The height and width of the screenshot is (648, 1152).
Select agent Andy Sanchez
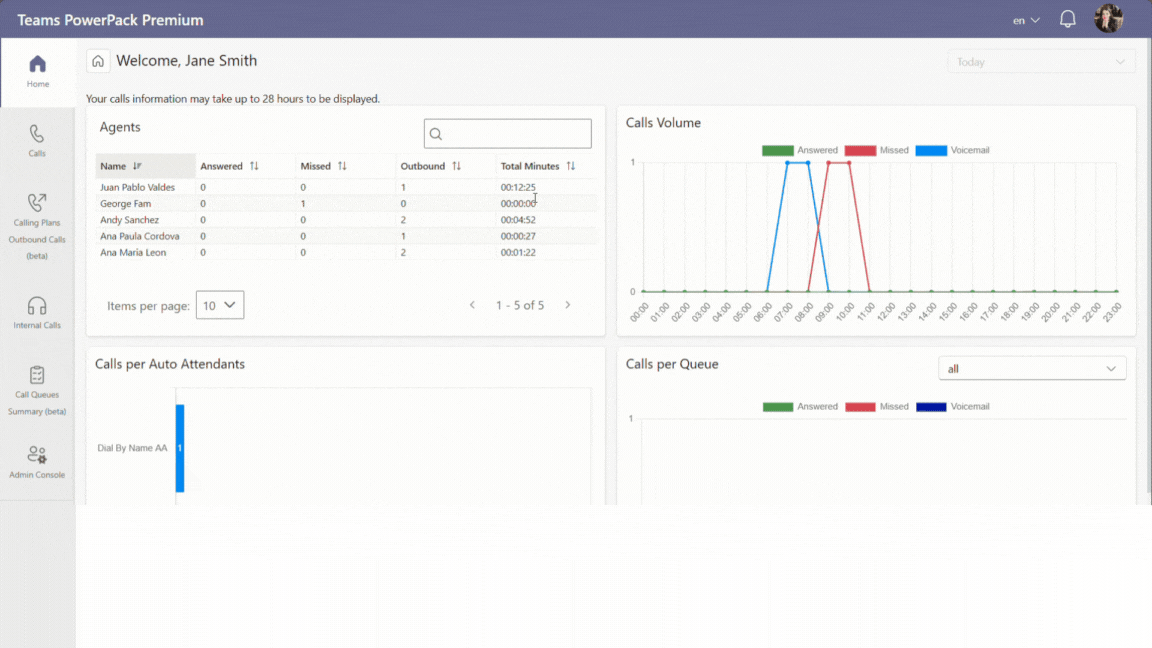coord(129,220)
